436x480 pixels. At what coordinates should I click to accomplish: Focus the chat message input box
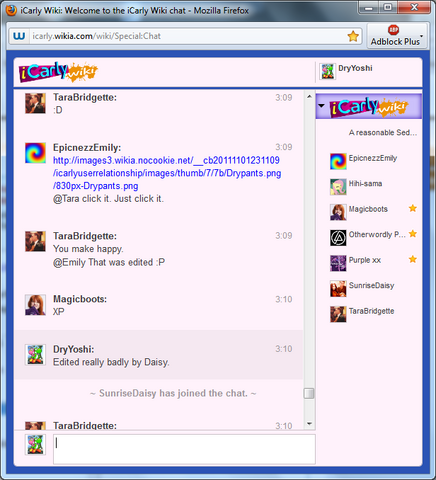click(184, 449)
